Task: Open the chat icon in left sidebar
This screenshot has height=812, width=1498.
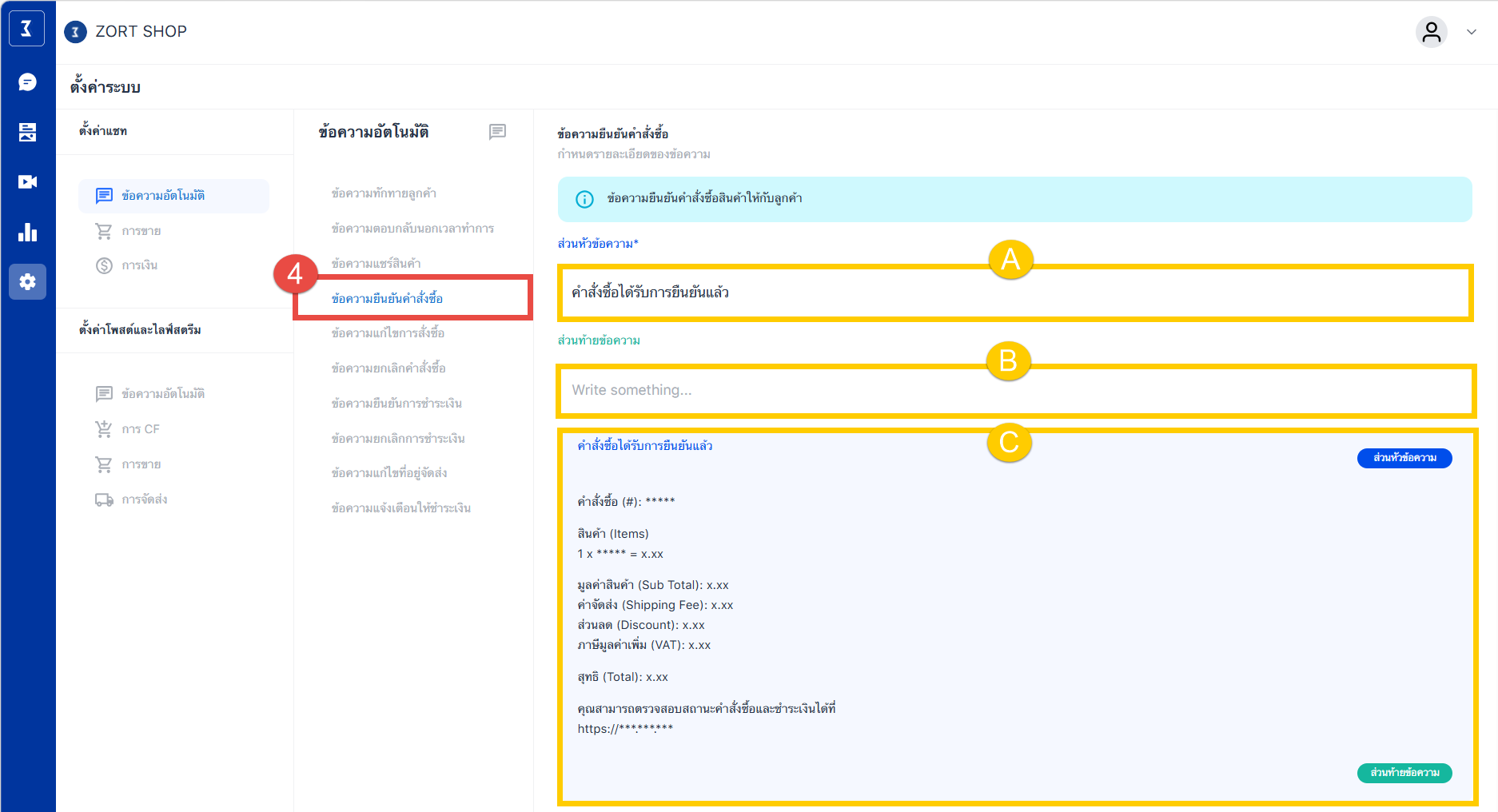Action: point(27,82)
